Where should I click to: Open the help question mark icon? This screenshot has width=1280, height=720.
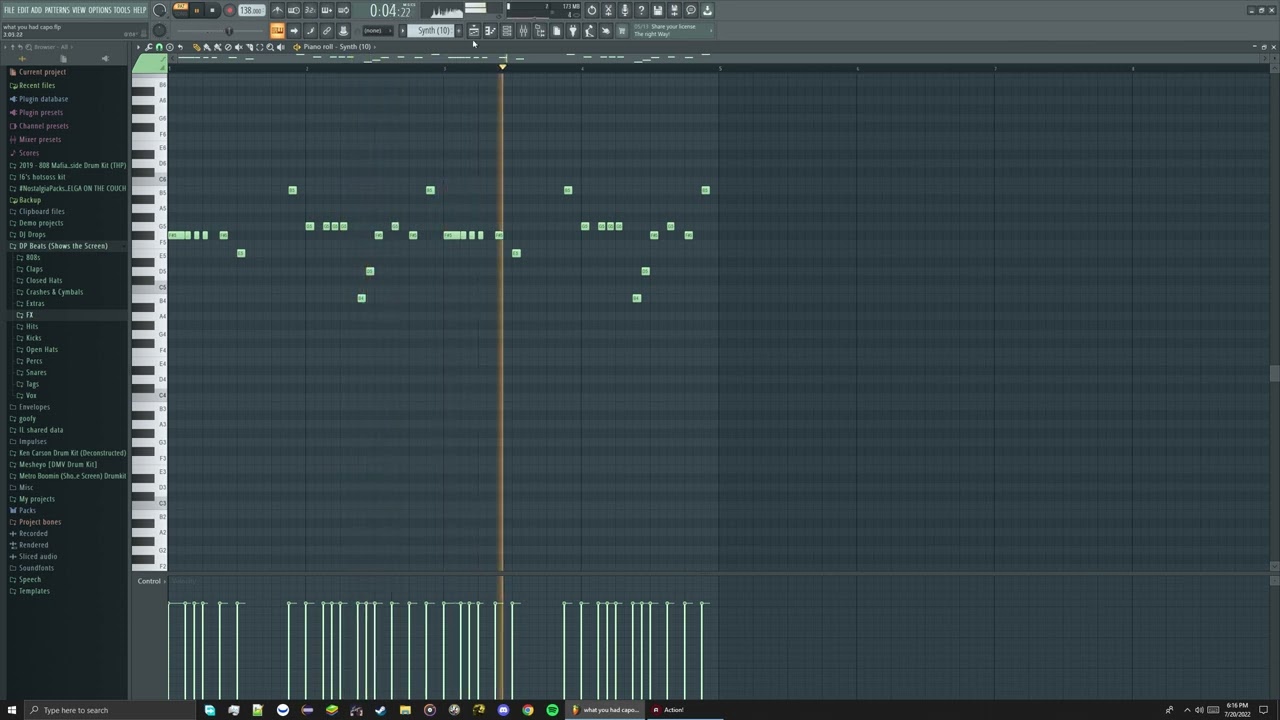(x=641, y=10)
